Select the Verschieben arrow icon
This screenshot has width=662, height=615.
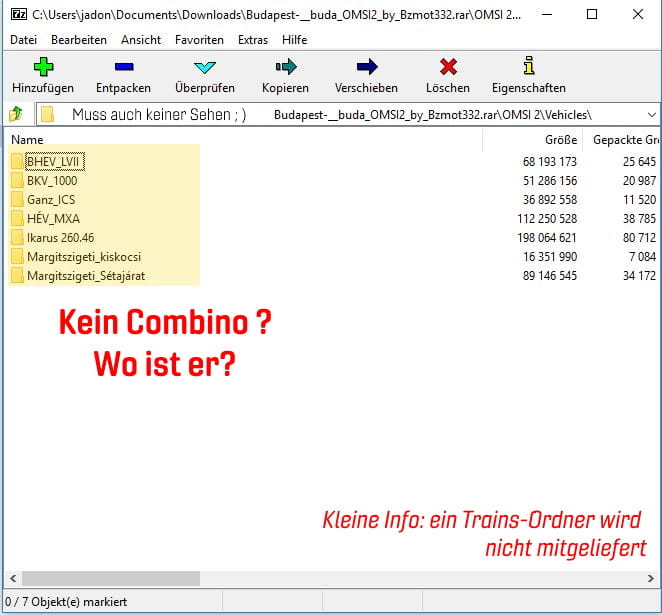(366, 68)
